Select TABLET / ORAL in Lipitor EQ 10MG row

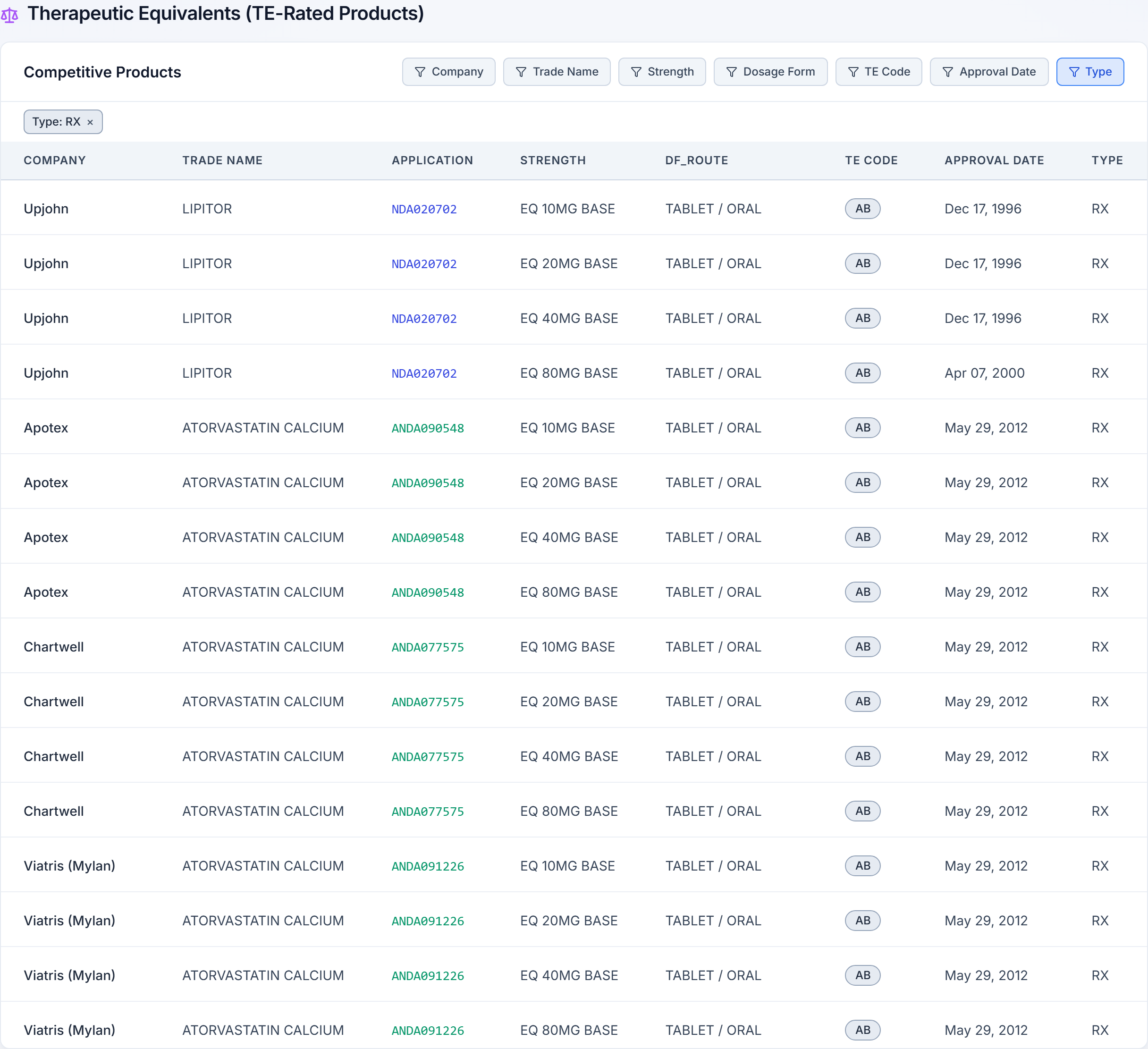coord(714,209)
